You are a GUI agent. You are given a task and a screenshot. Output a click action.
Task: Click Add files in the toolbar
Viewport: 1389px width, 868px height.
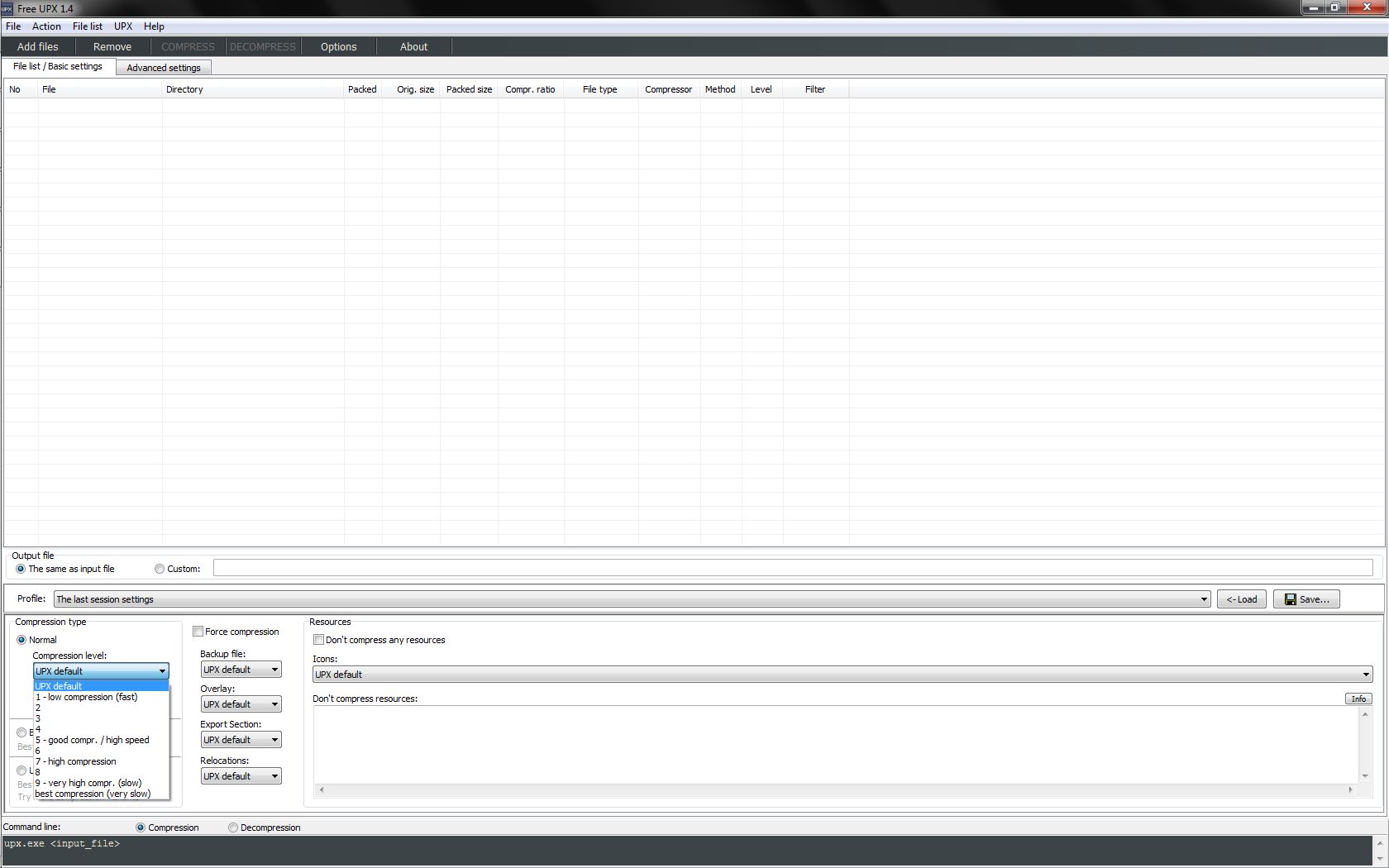(x=38, y=47)
